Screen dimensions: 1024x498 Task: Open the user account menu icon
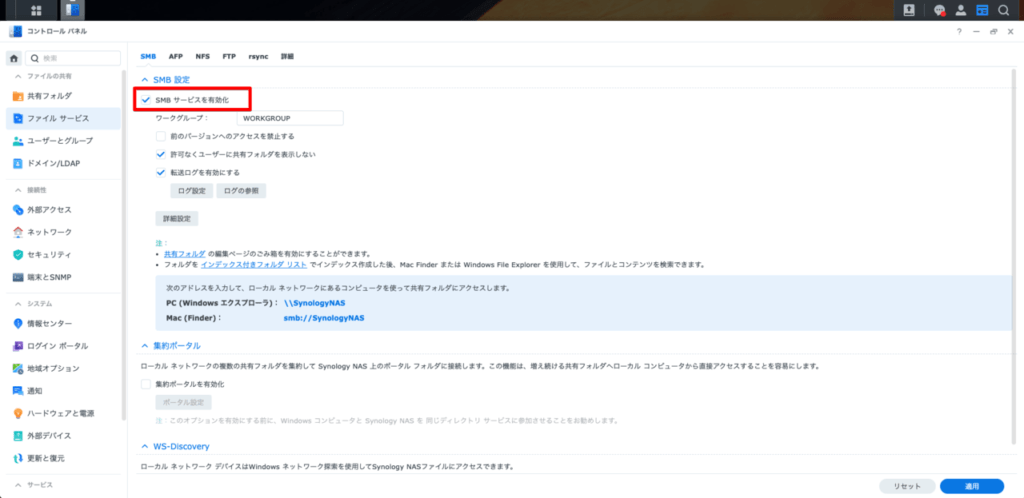tap(961, 10)
